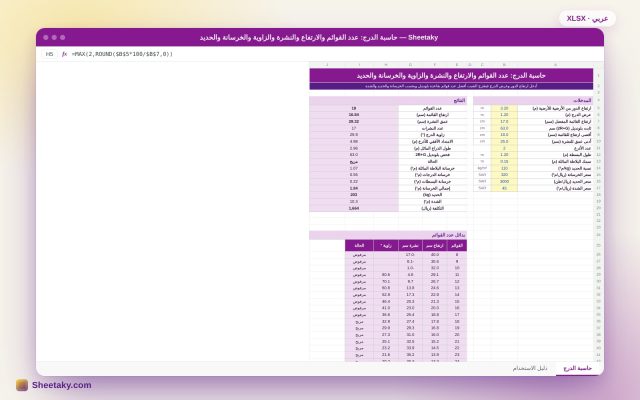
Task: Select the yellow input cell with value 0.15
Action: 504,162
